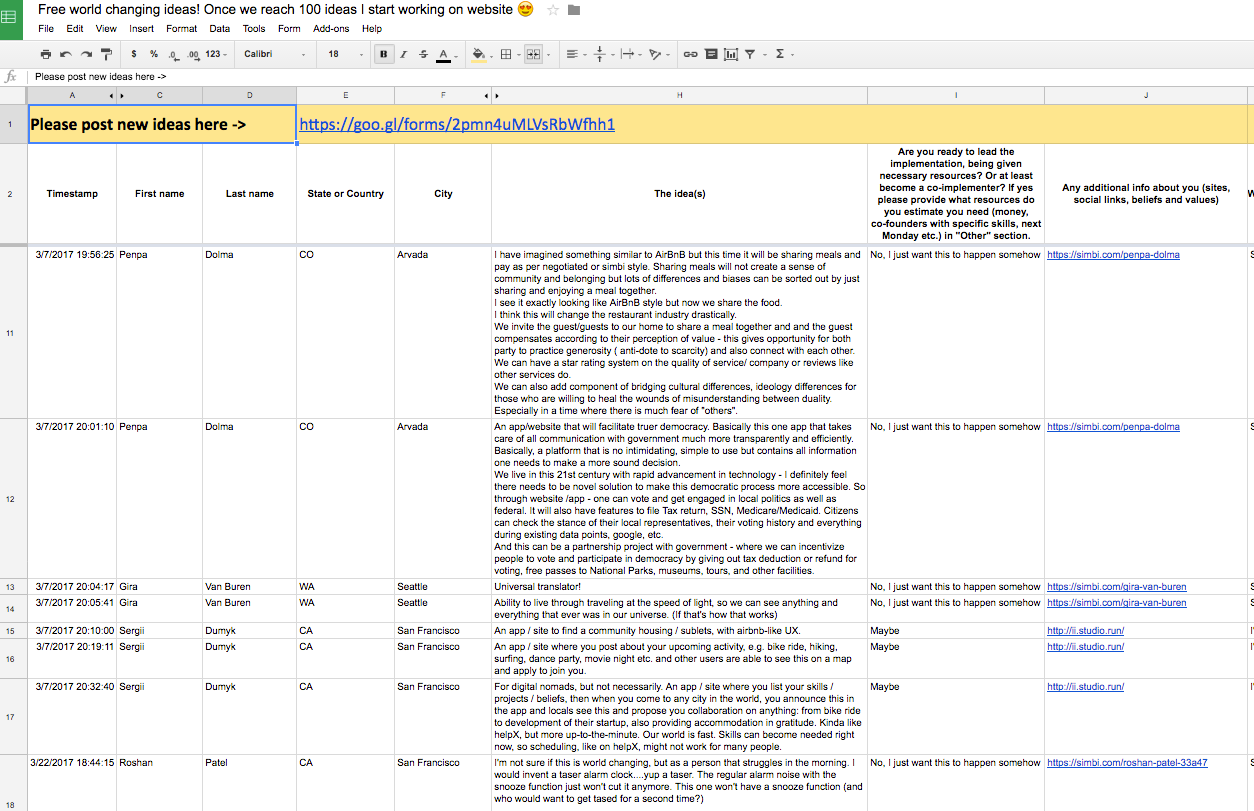Select row 13 header
Viewport: 1254px width, 811px height.
pyautogui.click(x=10, y=587)
